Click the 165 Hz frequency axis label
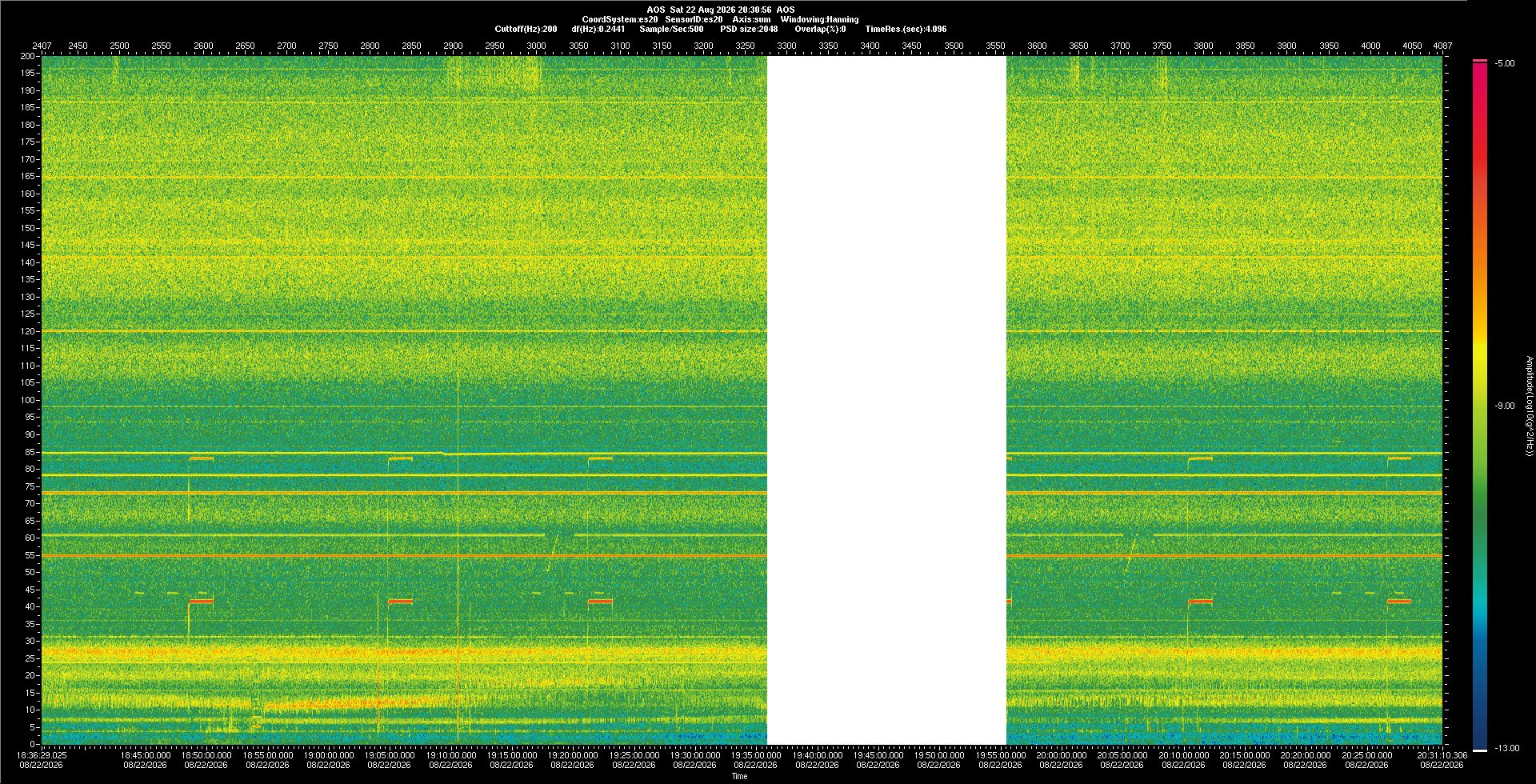 coord(28,176)
